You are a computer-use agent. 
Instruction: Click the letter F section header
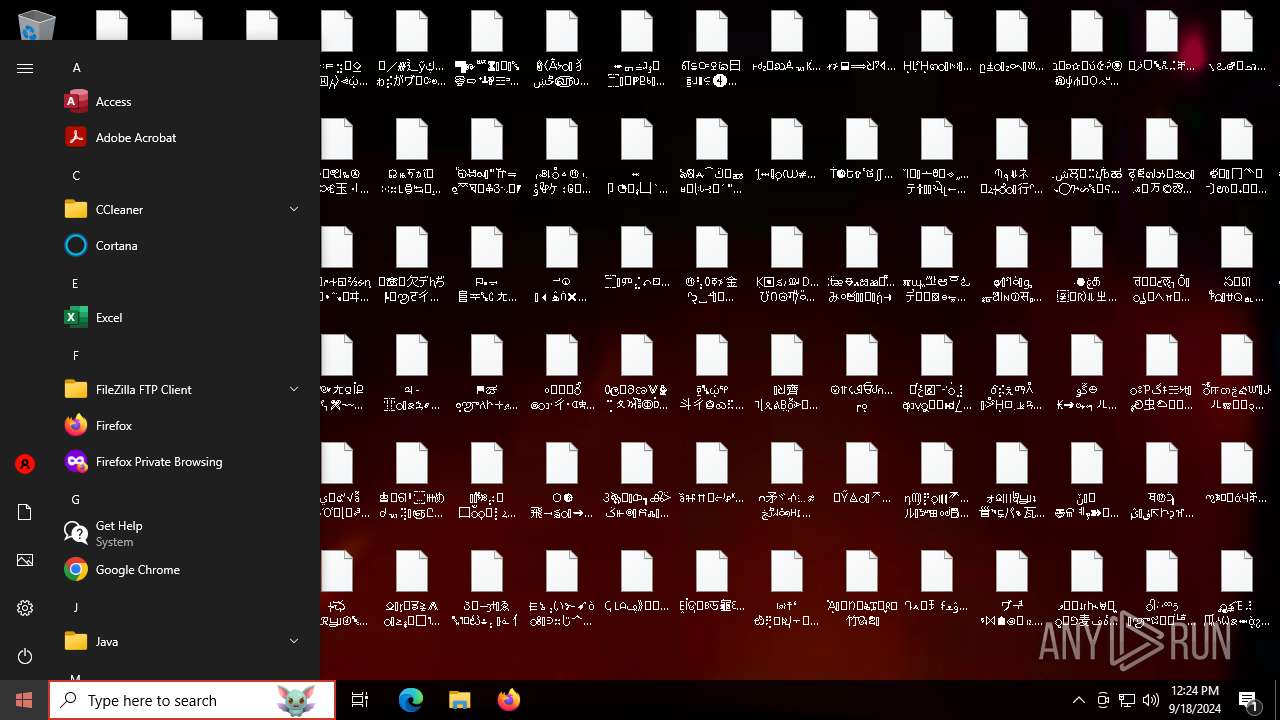click(75, 355)
